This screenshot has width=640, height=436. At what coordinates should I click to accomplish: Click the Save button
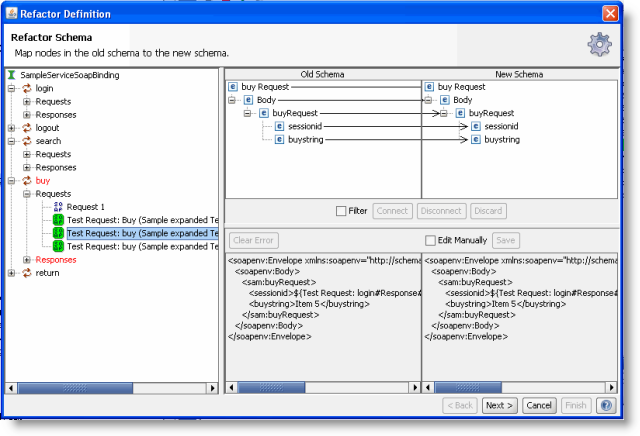coord(506,240)
